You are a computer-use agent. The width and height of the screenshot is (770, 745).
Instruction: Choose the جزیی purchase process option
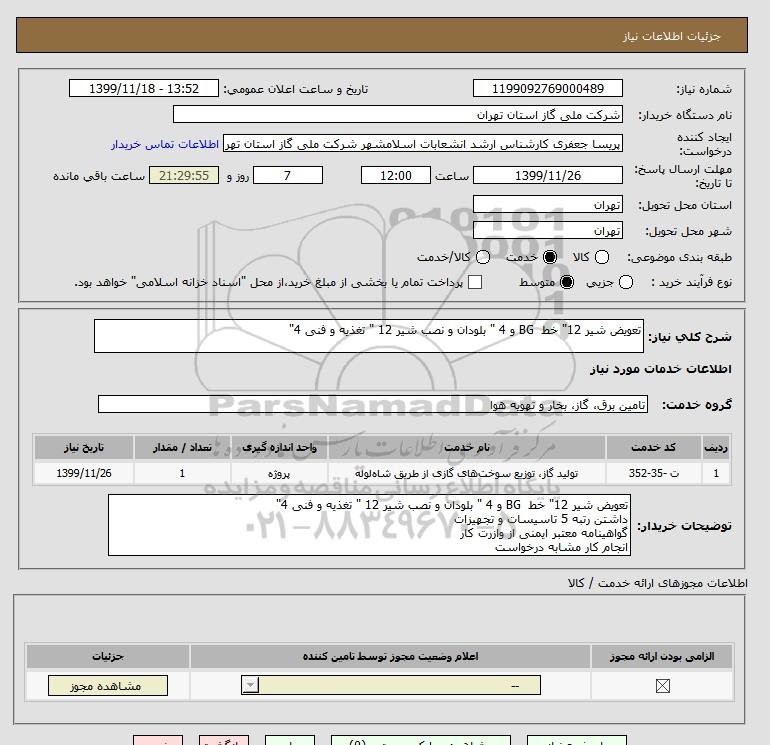(x=626, y=282)
